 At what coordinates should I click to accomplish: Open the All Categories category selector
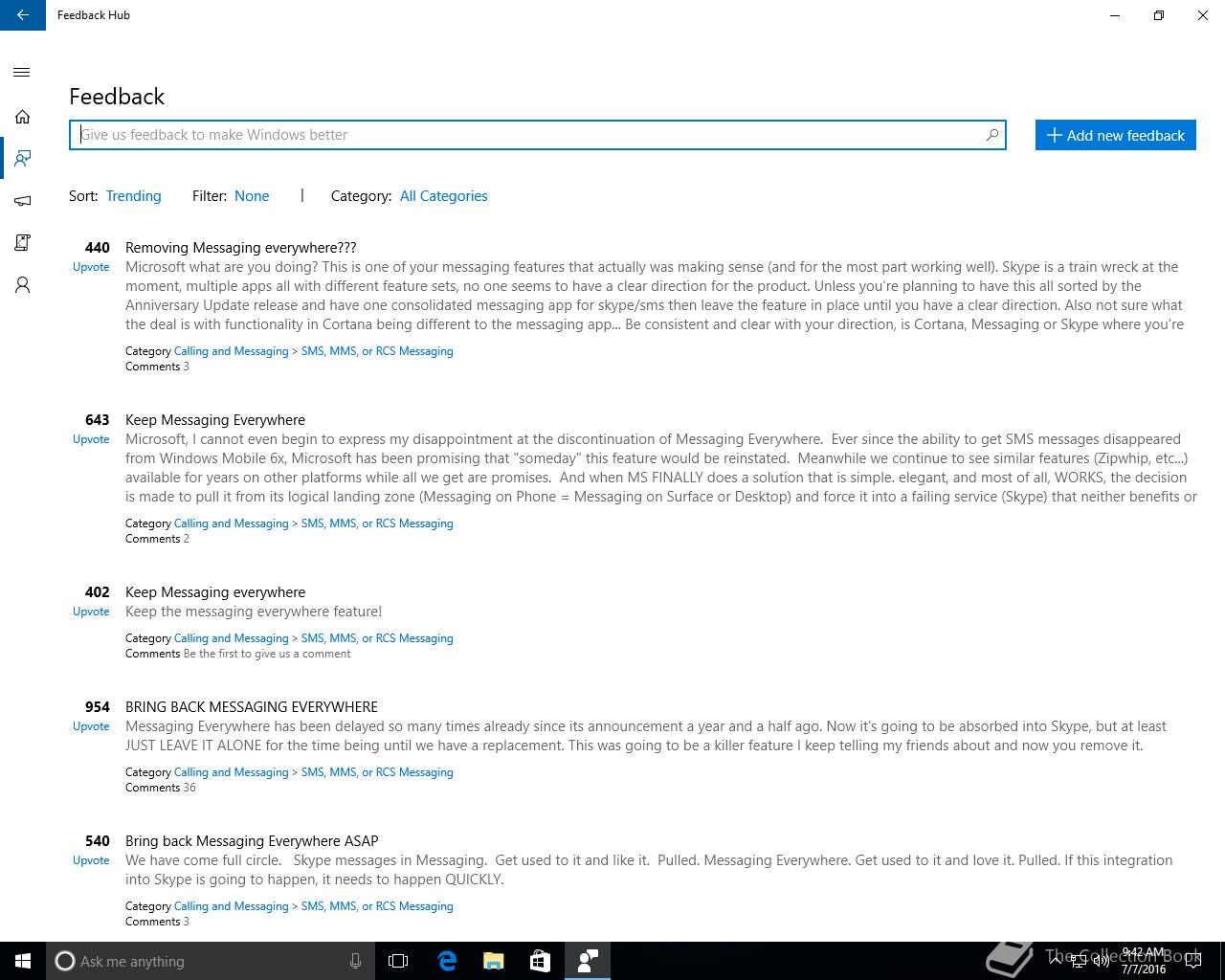[444, 195]
